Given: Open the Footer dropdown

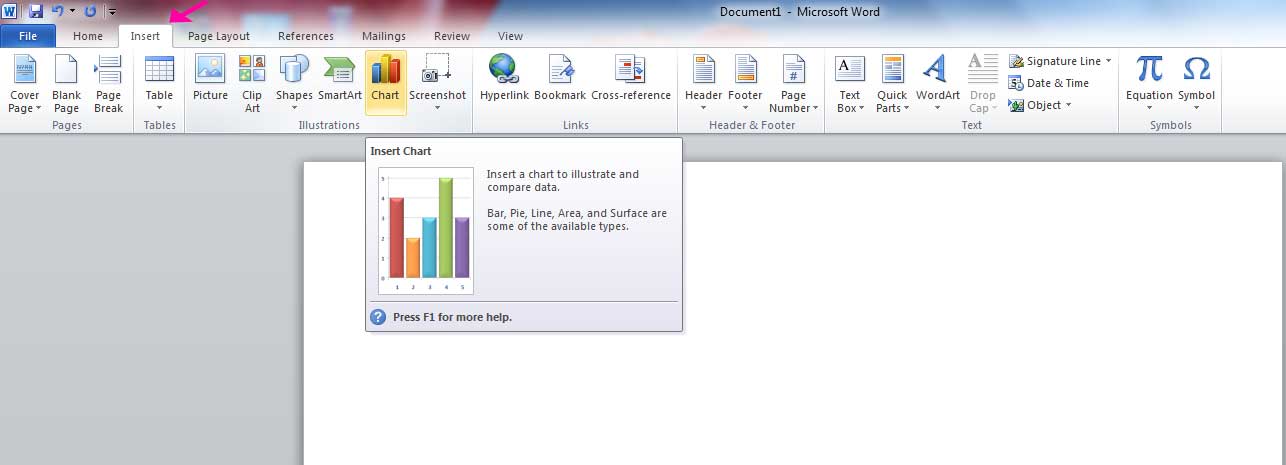Looking at the screenshot, I should (x=745, y=84).
